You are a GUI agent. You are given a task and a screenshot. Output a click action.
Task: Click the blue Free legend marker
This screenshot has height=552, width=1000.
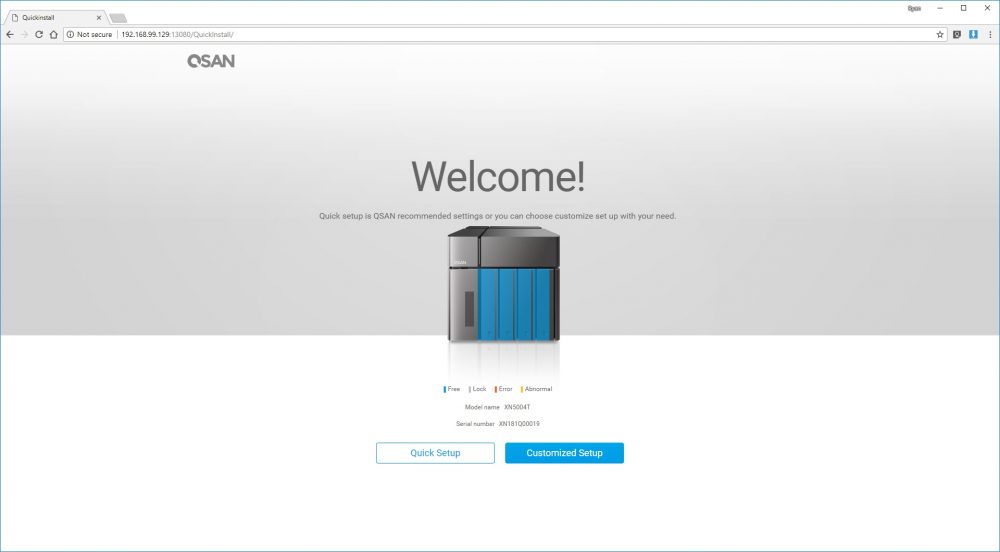[x=445, y=389]
